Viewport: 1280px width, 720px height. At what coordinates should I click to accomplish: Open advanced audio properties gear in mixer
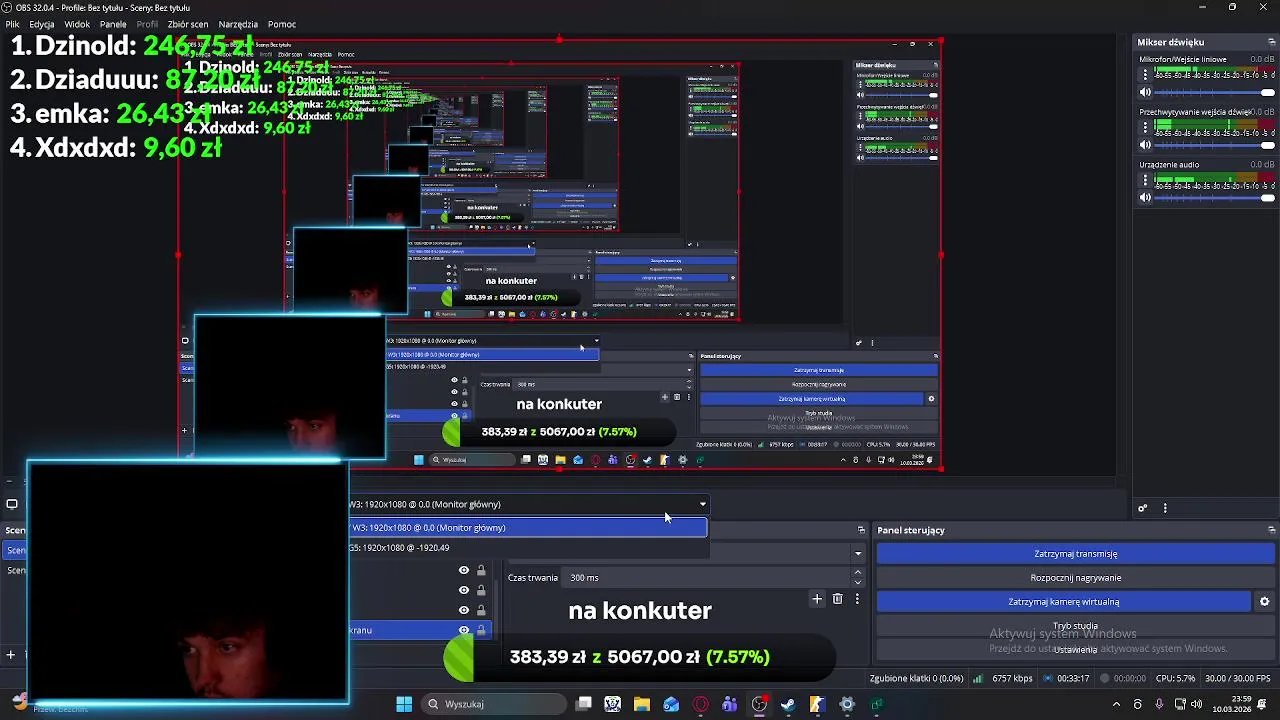pyautogui.click(x=1143, y=508)
